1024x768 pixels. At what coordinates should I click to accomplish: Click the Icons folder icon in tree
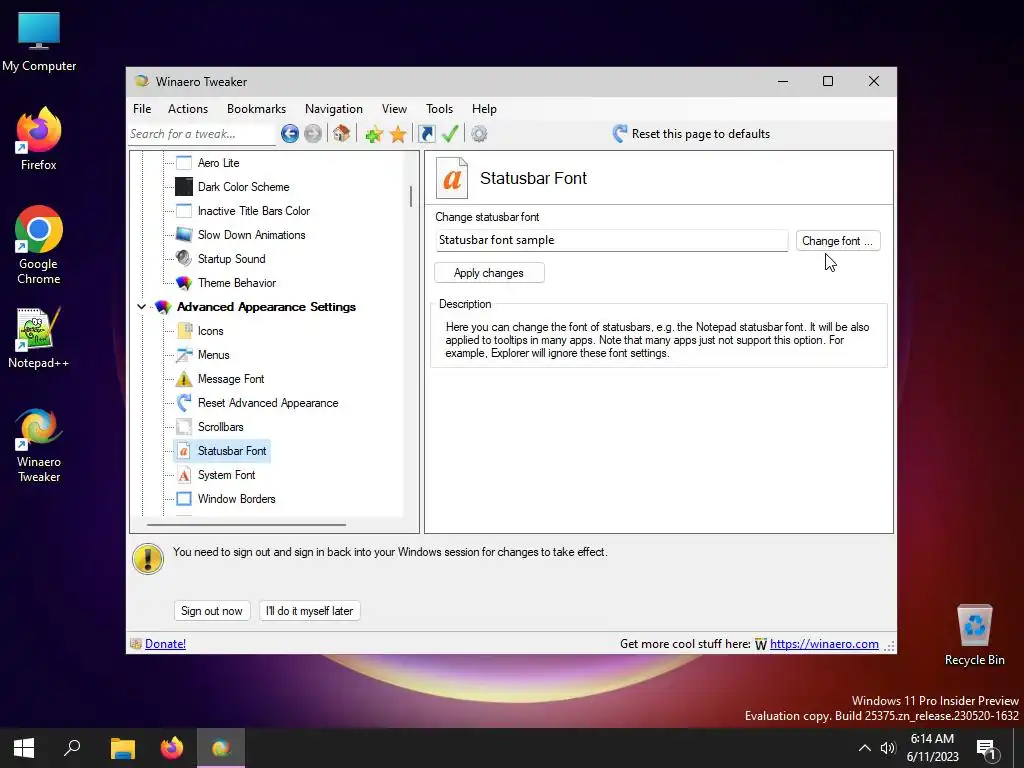coord(184,330)
